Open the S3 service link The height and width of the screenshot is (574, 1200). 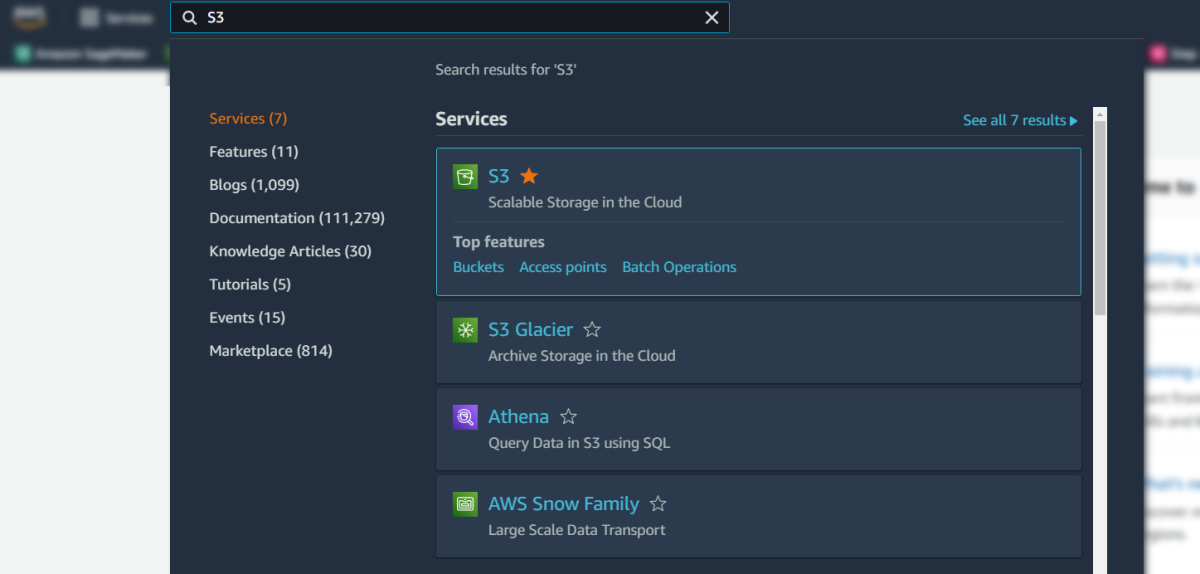point(499,176)
